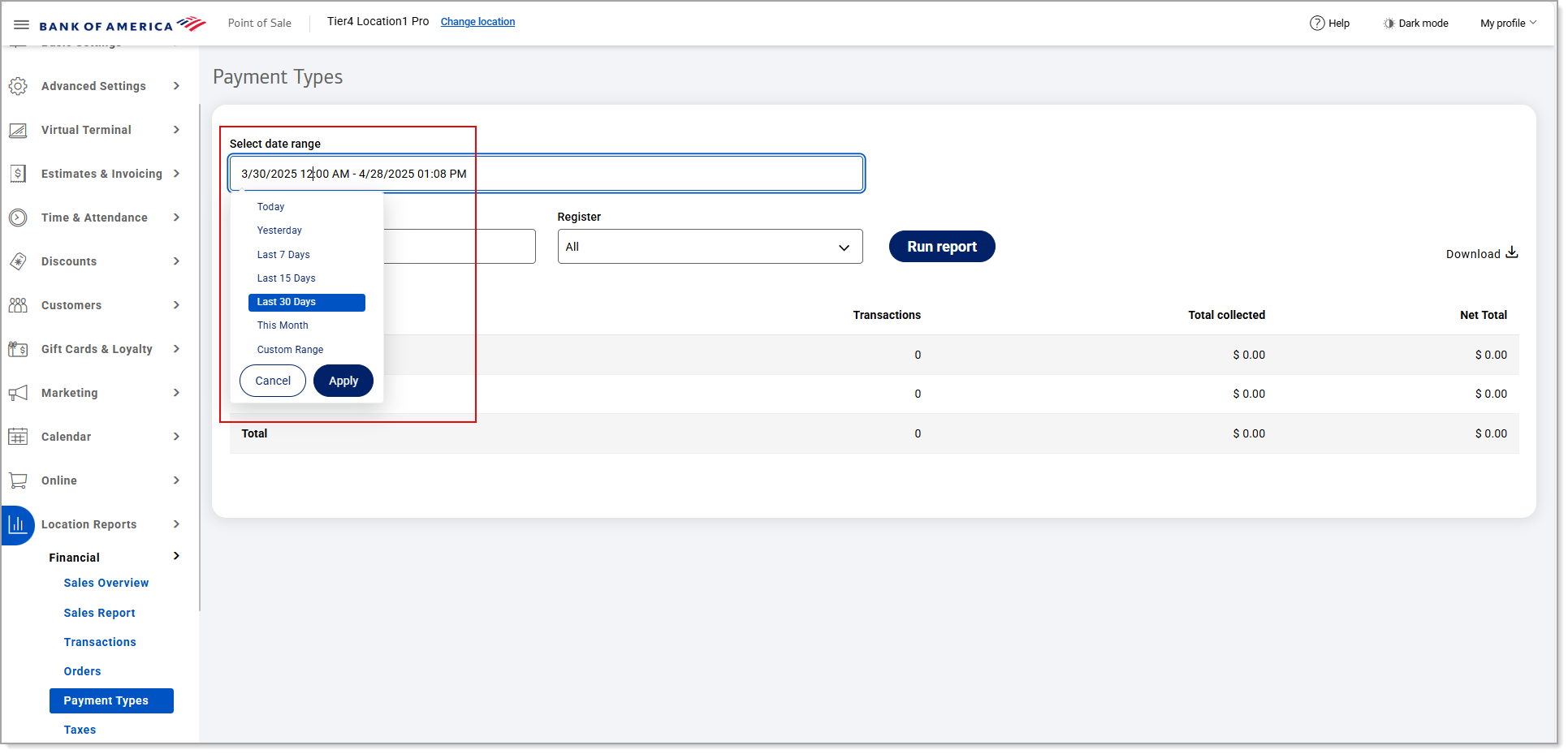The height and width of the screenshot is (754, 1568).
Task: Click the Download arrow icon
Action: coord(1512,252)
